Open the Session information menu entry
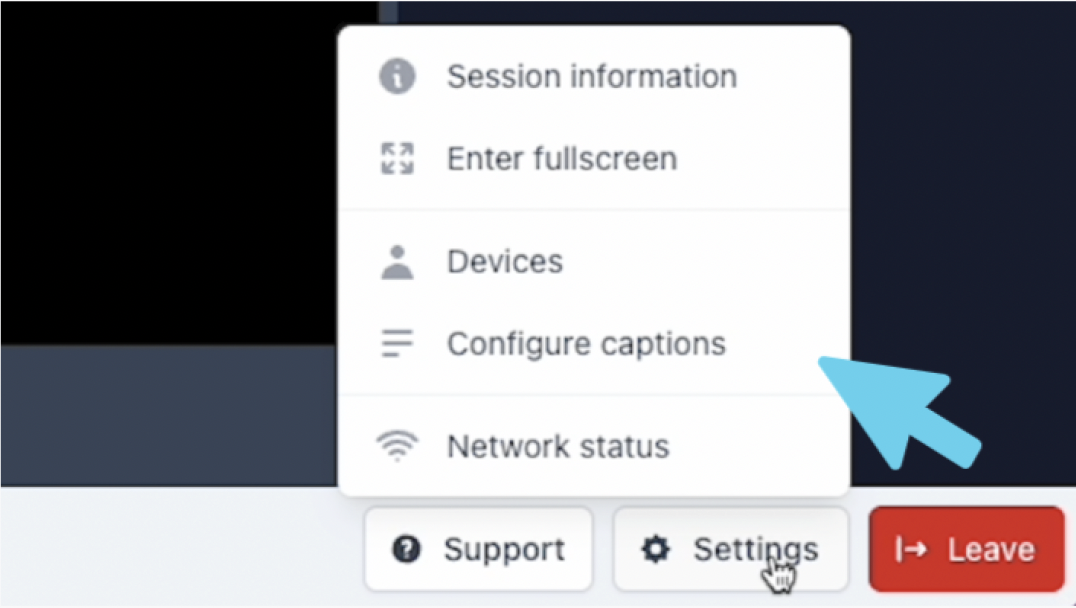 coord(592,76)
